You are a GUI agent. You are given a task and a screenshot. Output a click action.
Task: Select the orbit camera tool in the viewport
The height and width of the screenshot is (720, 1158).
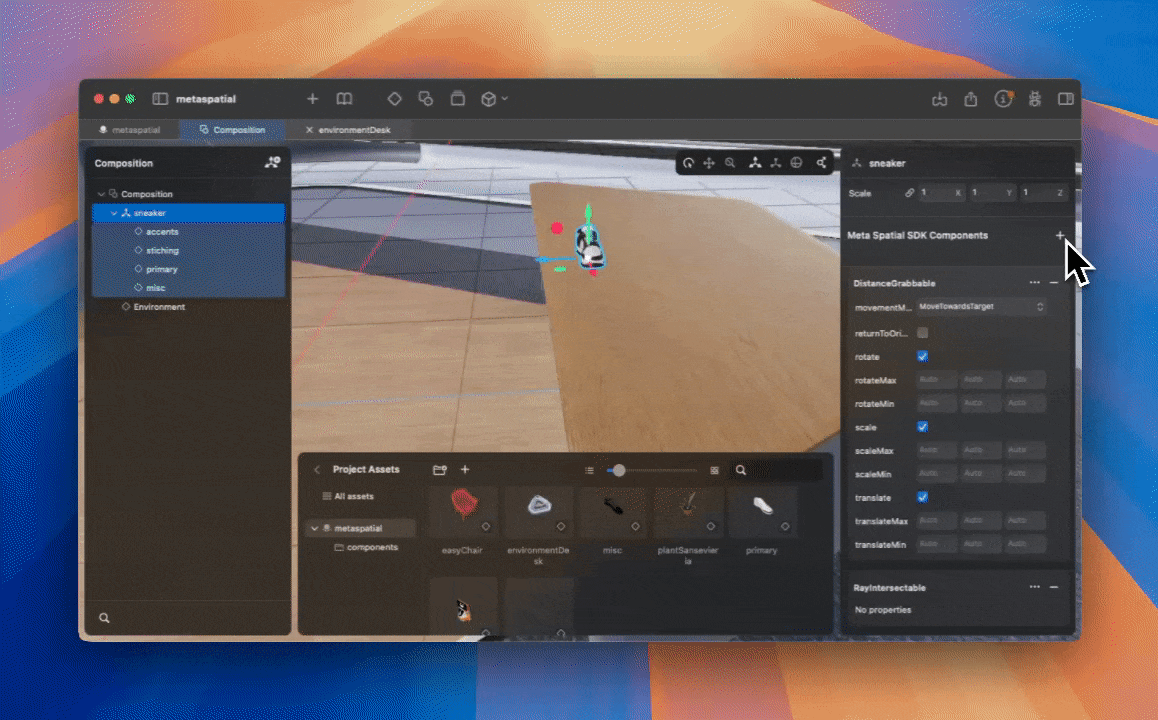[690, 162]
